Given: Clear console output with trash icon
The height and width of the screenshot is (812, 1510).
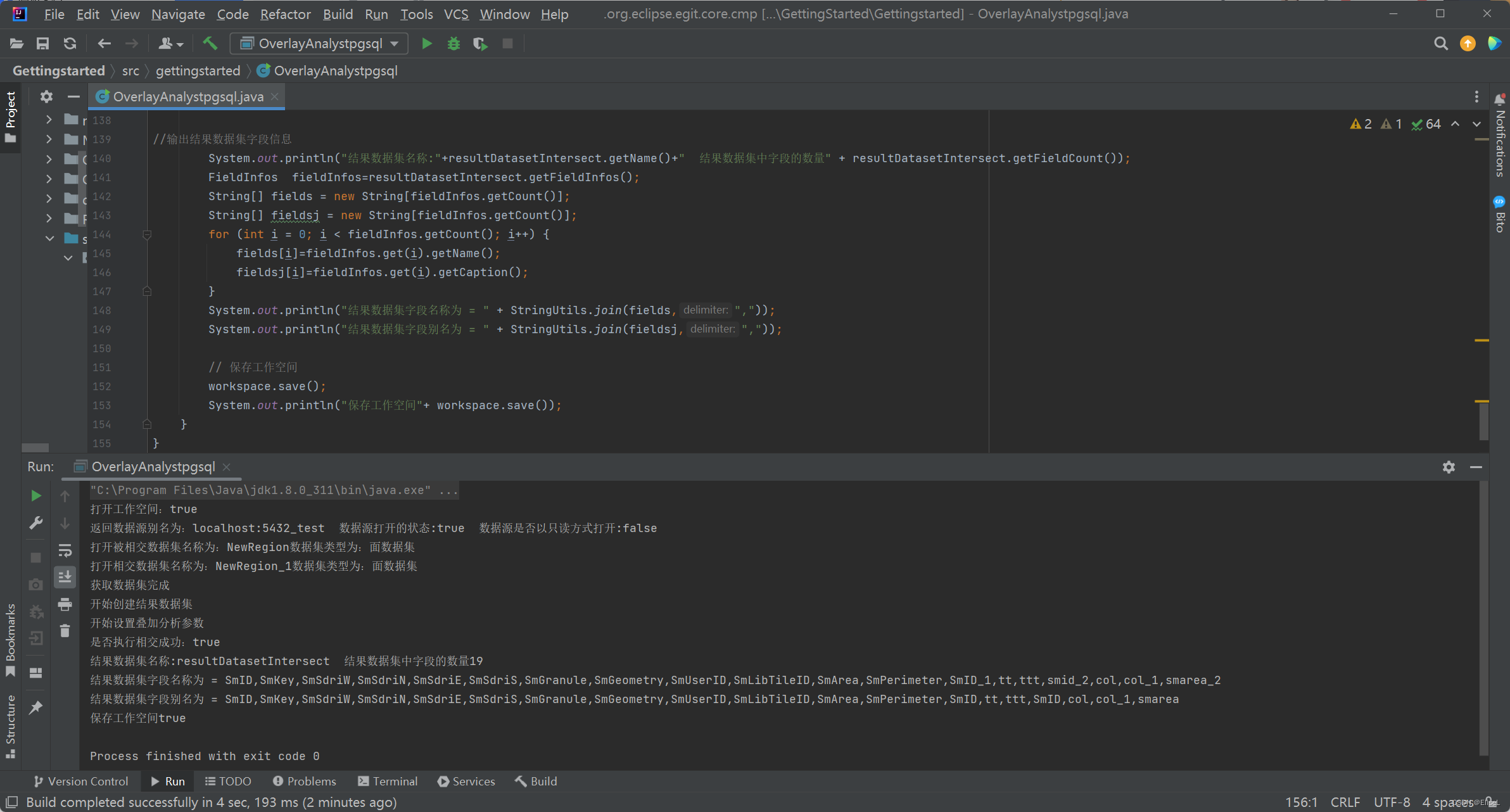Looking at the screenshot, I should pyautogui.click(x=65, y=631).
